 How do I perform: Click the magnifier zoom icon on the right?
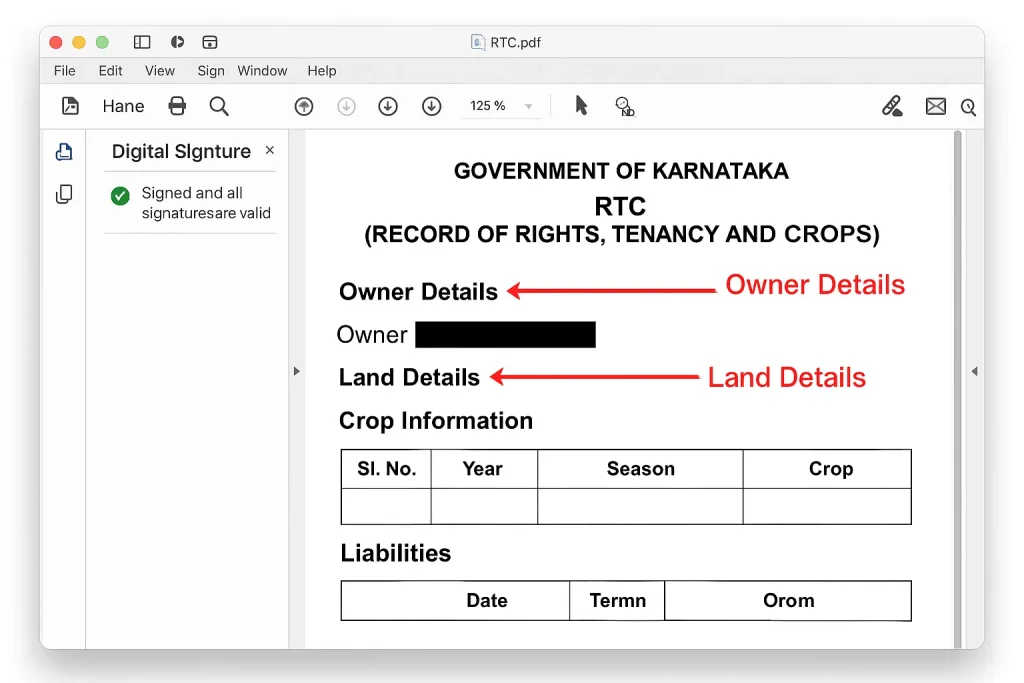(x=967, y=106)
